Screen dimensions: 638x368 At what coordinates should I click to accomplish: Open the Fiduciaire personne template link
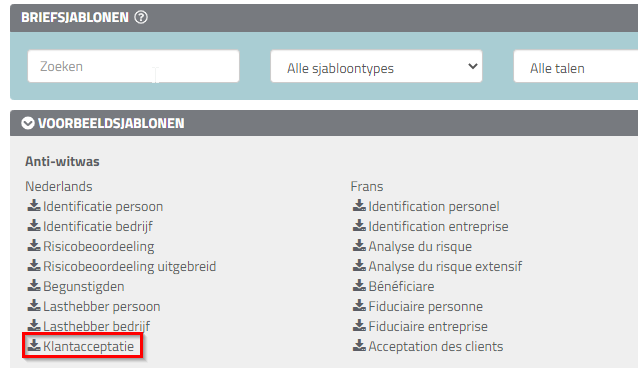426,307
